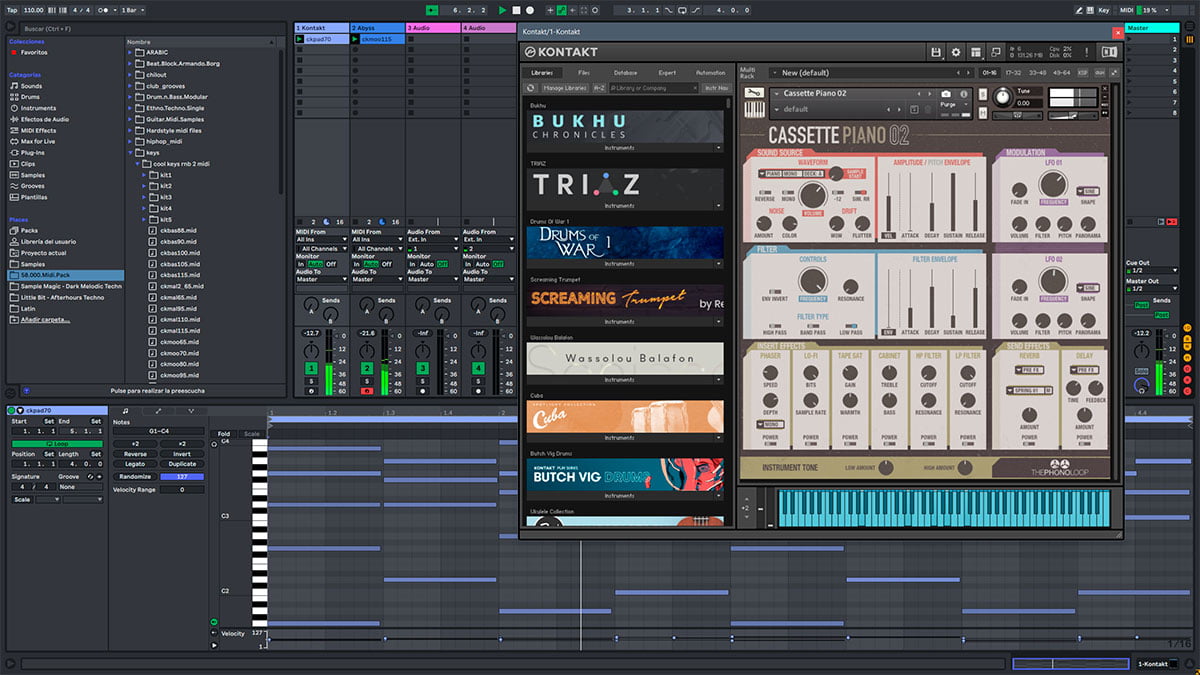Toggle Scale highlighting in piano roll
This screenshot has height=675, width=1200.
pos(252,434)
